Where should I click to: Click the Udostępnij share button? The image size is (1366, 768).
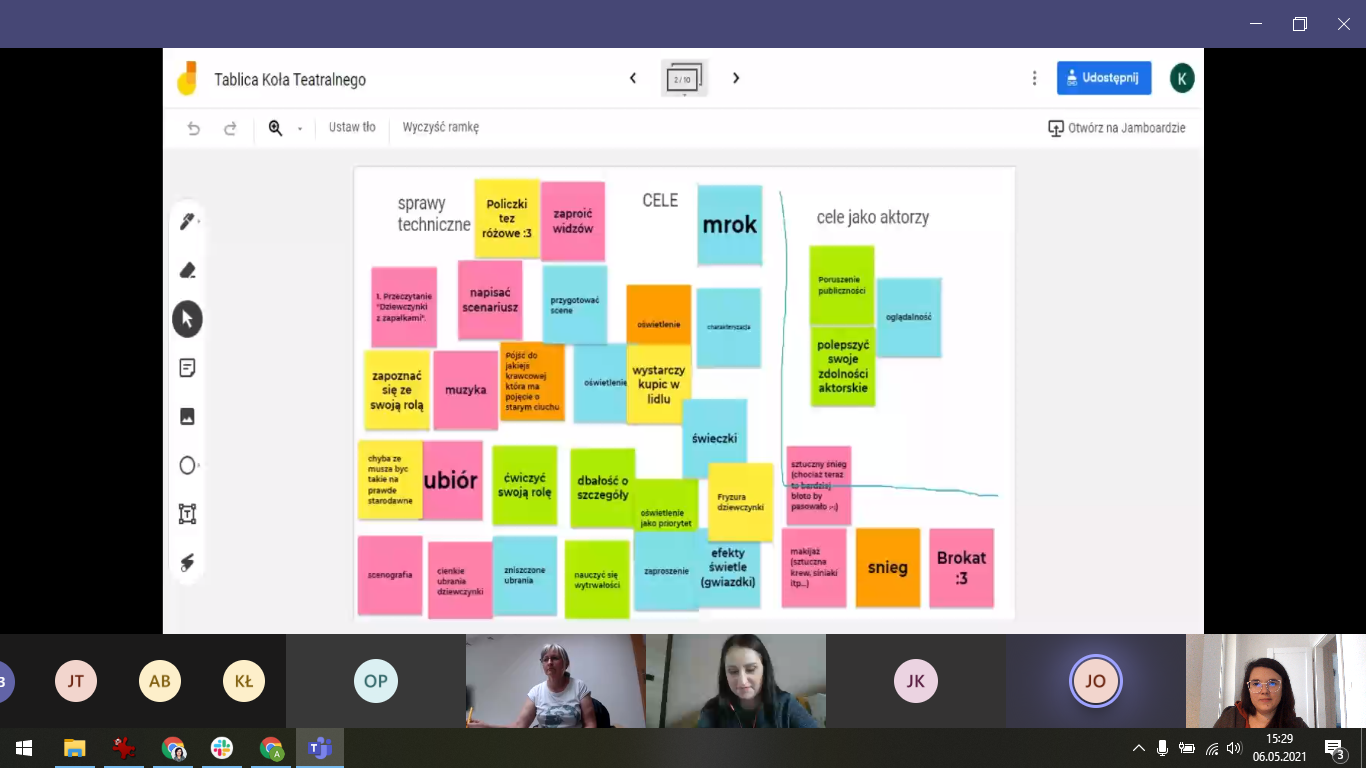[x=1103, y=78]
